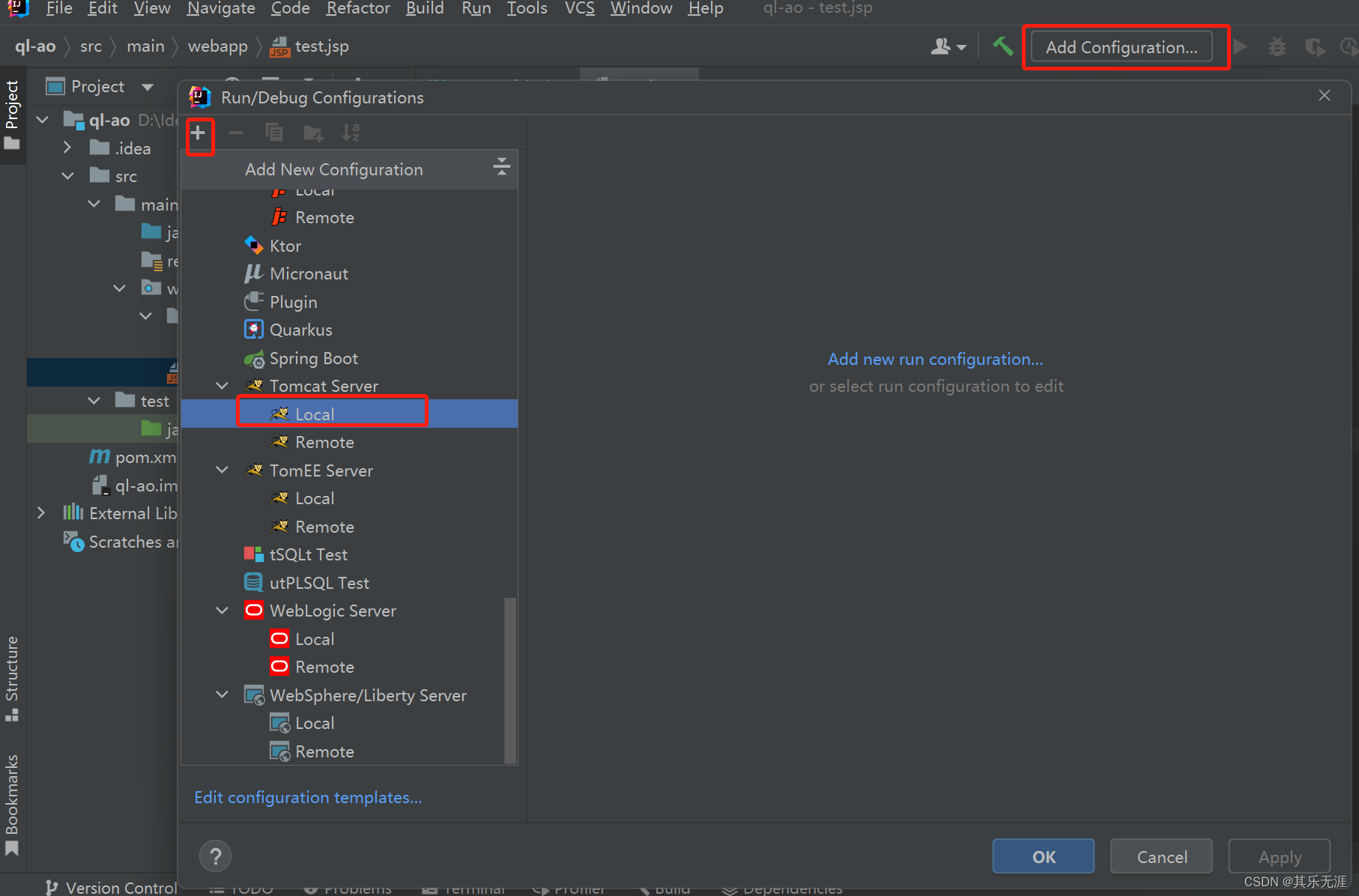Viewport: 1359px width, 896px height.
Task: Click the Run arrow icon in main toolbar
Action: [x=1241, y=46]
